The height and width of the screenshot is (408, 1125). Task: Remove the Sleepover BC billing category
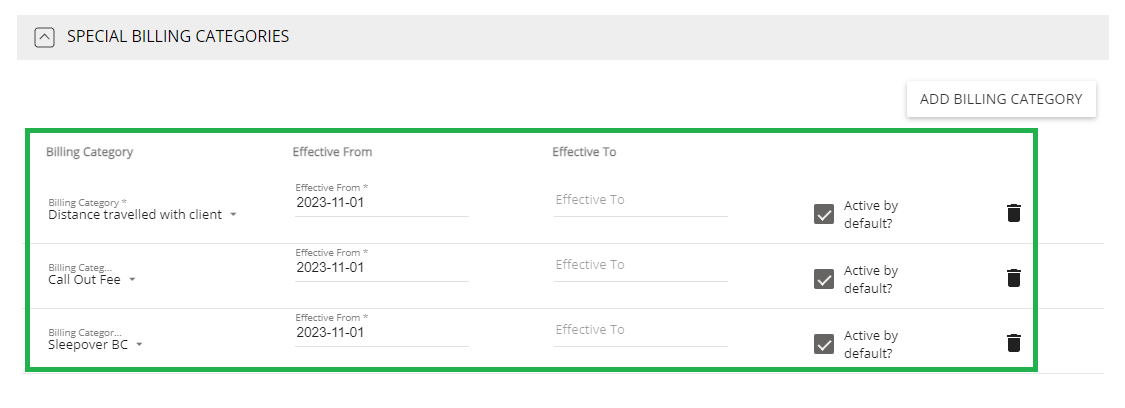pyautogui.click(x=1013, y=343)
